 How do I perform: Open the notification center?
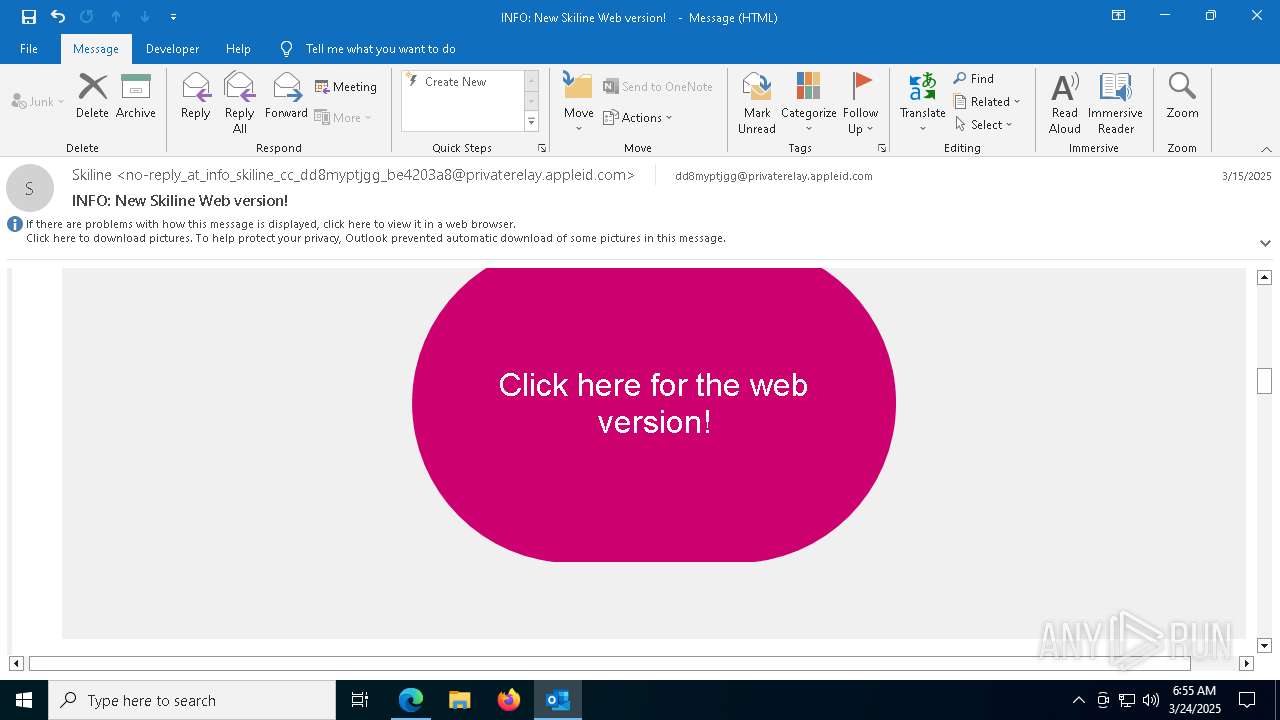click(x=1247, y=700)
